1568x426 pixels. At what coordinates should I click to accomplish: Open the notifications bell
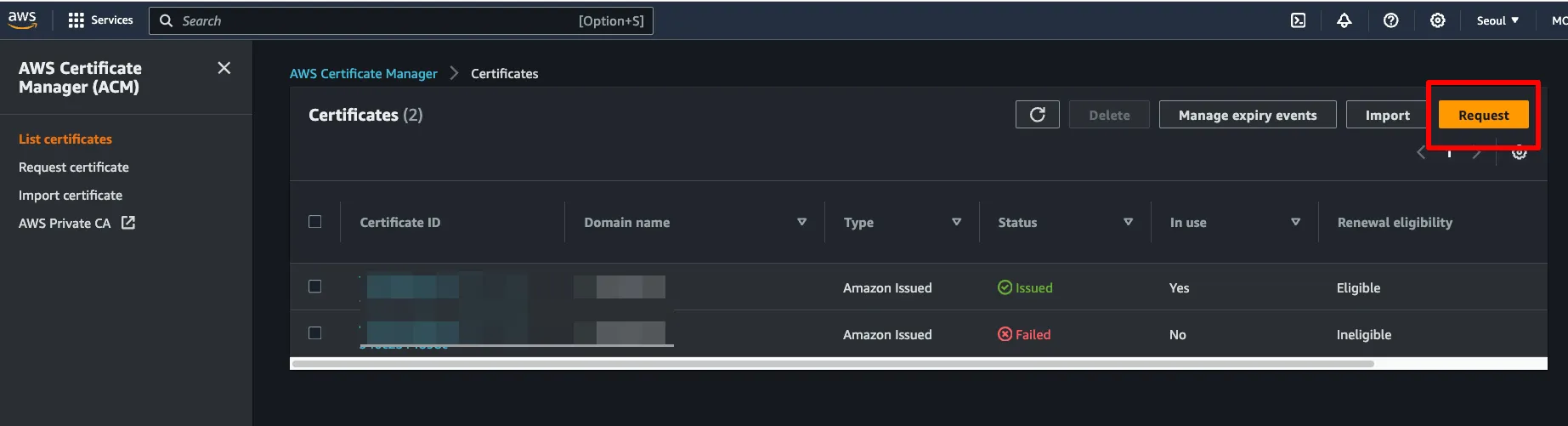[x=1344, y=20]
